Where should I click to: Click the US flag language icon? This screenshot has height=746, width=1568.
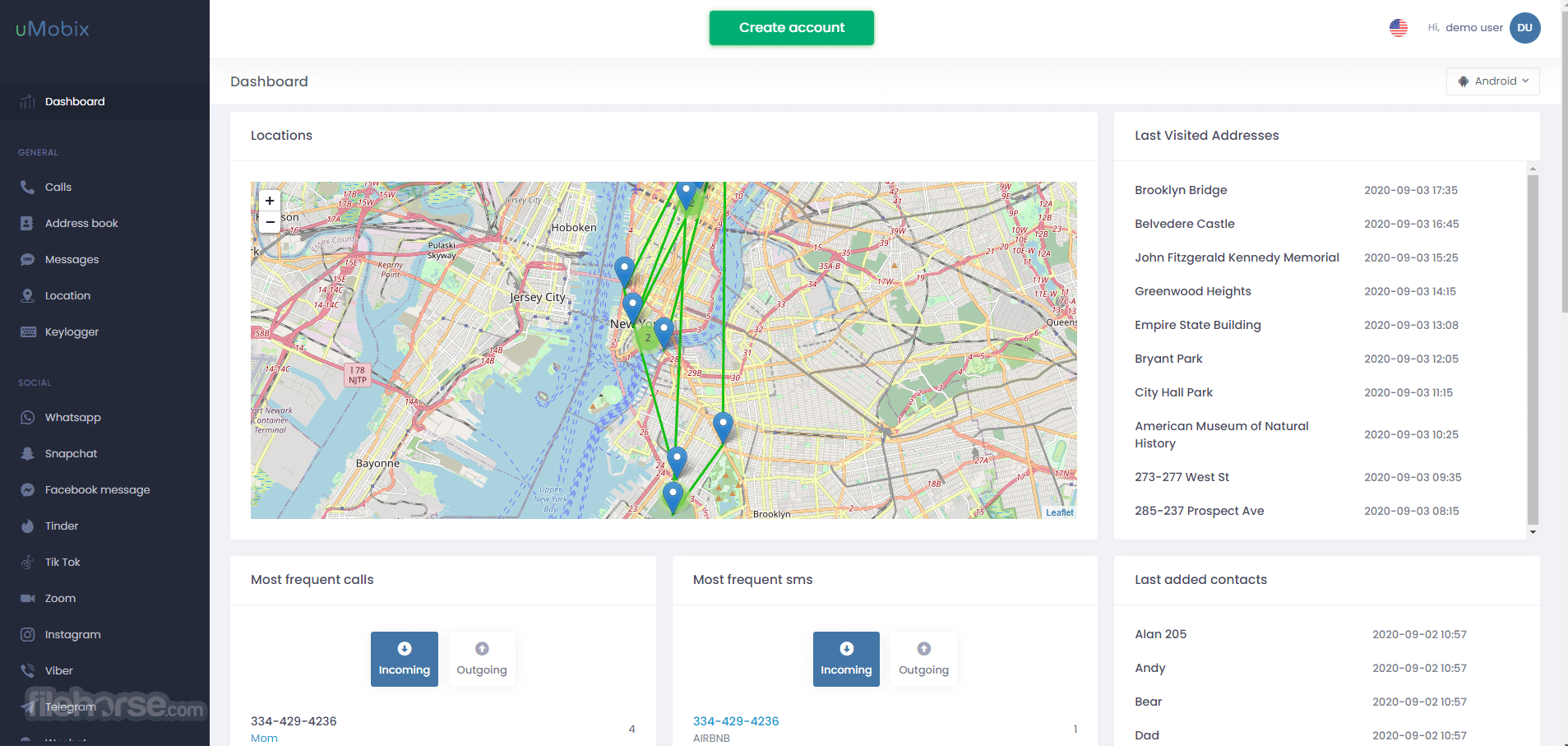click(1399, 28)
